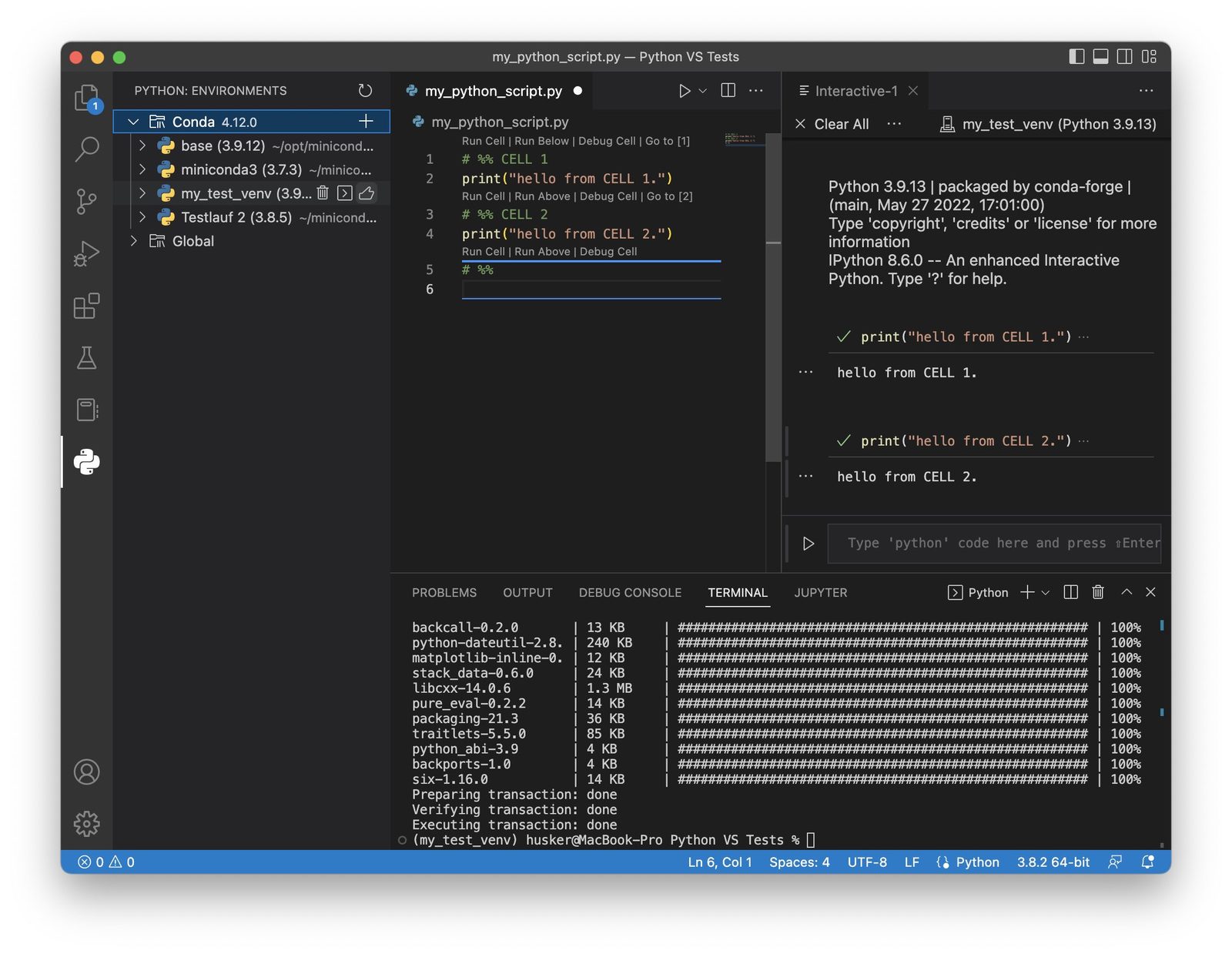The width and height of the screenshot is (1232, 954).
Task: Select the Interactive-1 tab
Action: pyautogui.click(x=855, y=91)
